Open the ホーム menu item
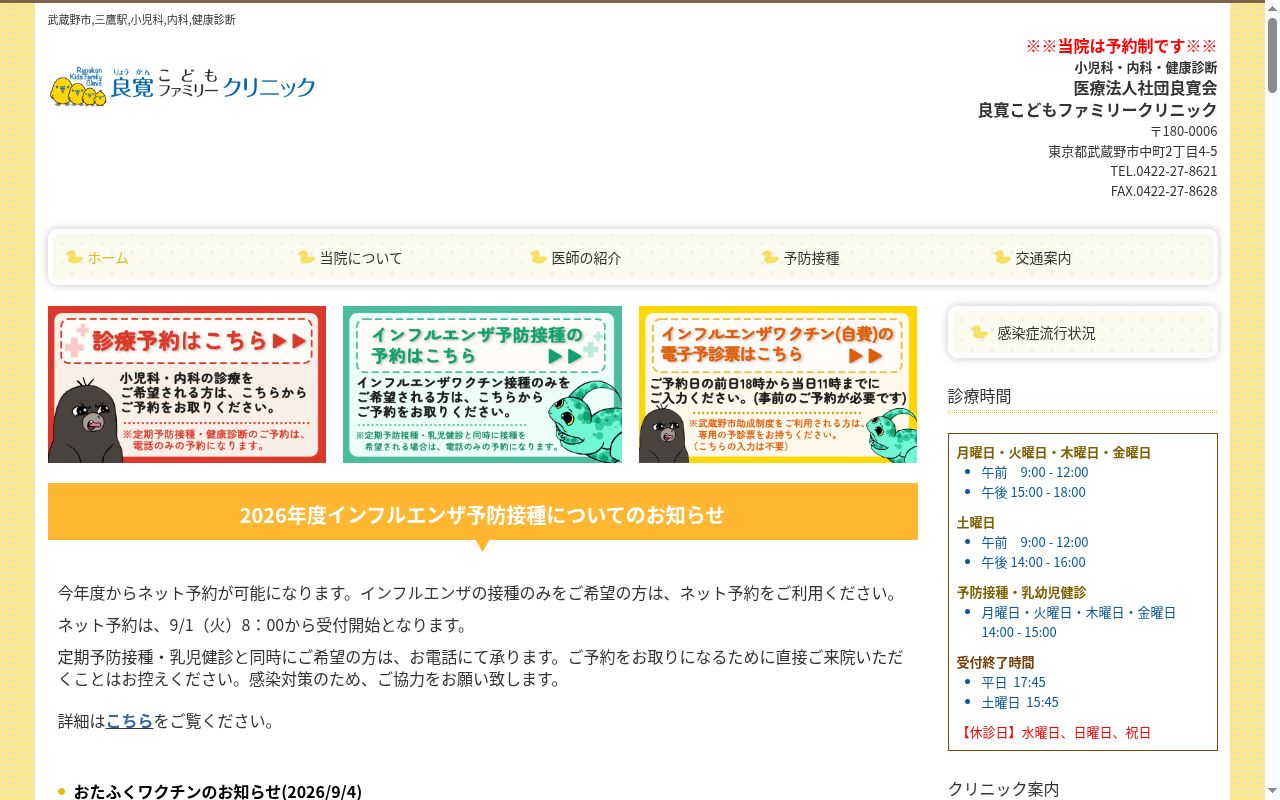The image size is (1280, 800). [108, 258]
